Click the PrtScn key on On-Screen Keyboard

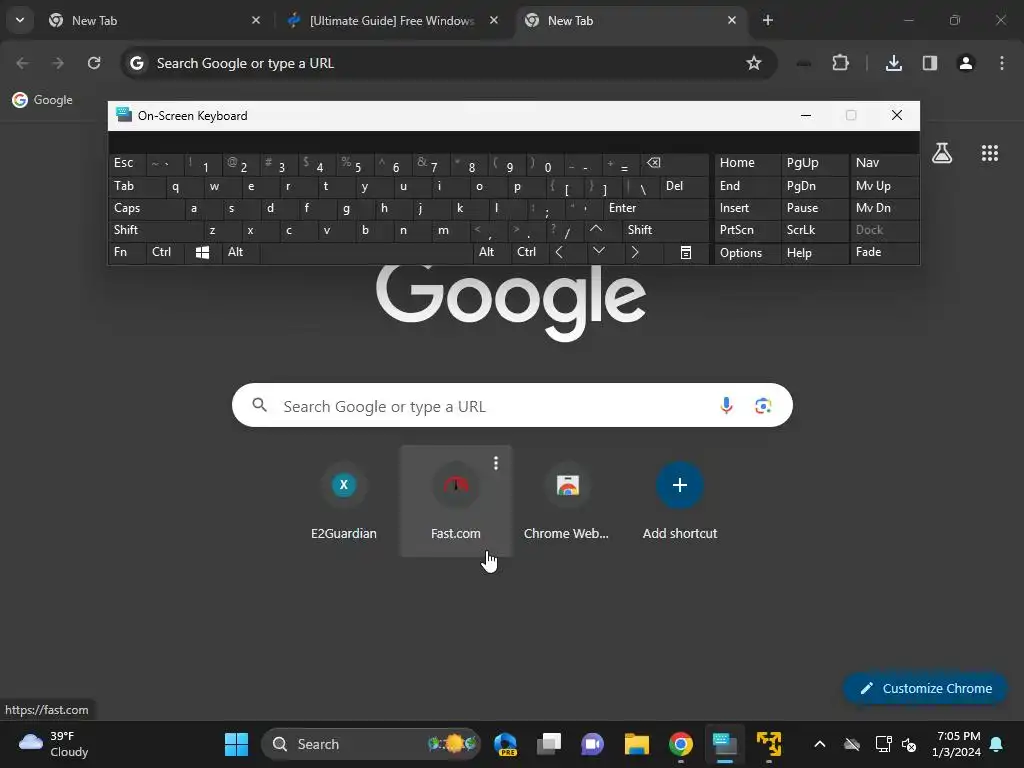point(747,230)
